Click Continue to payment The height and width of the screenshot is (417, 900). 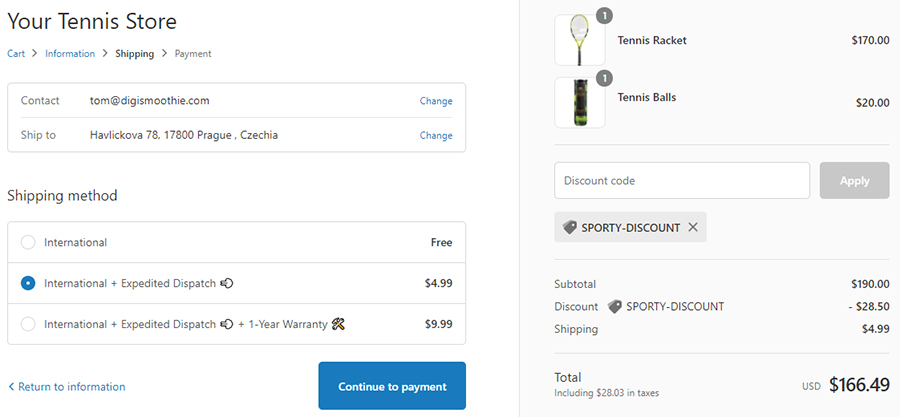(392, 386)
